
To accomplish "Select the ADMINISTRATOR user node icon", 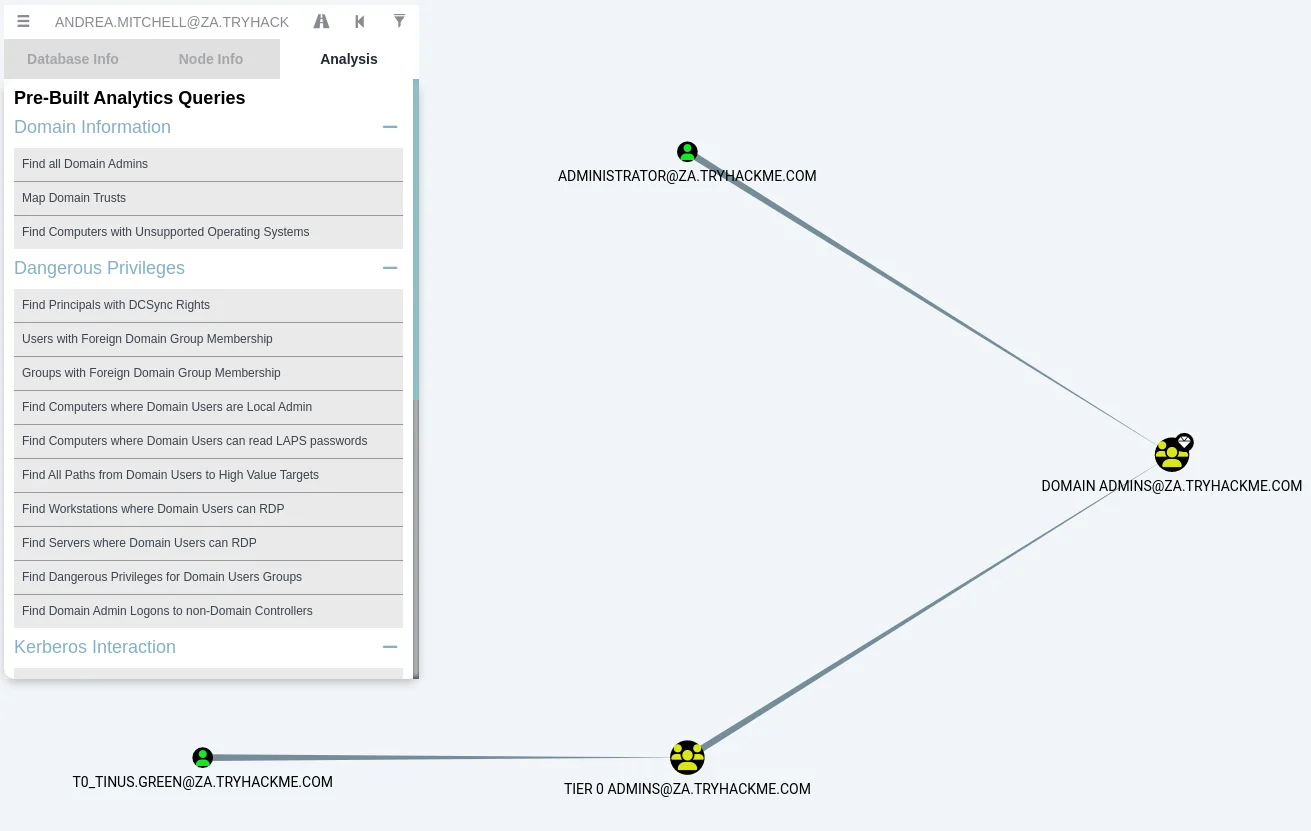I will (x=687, y=152).
